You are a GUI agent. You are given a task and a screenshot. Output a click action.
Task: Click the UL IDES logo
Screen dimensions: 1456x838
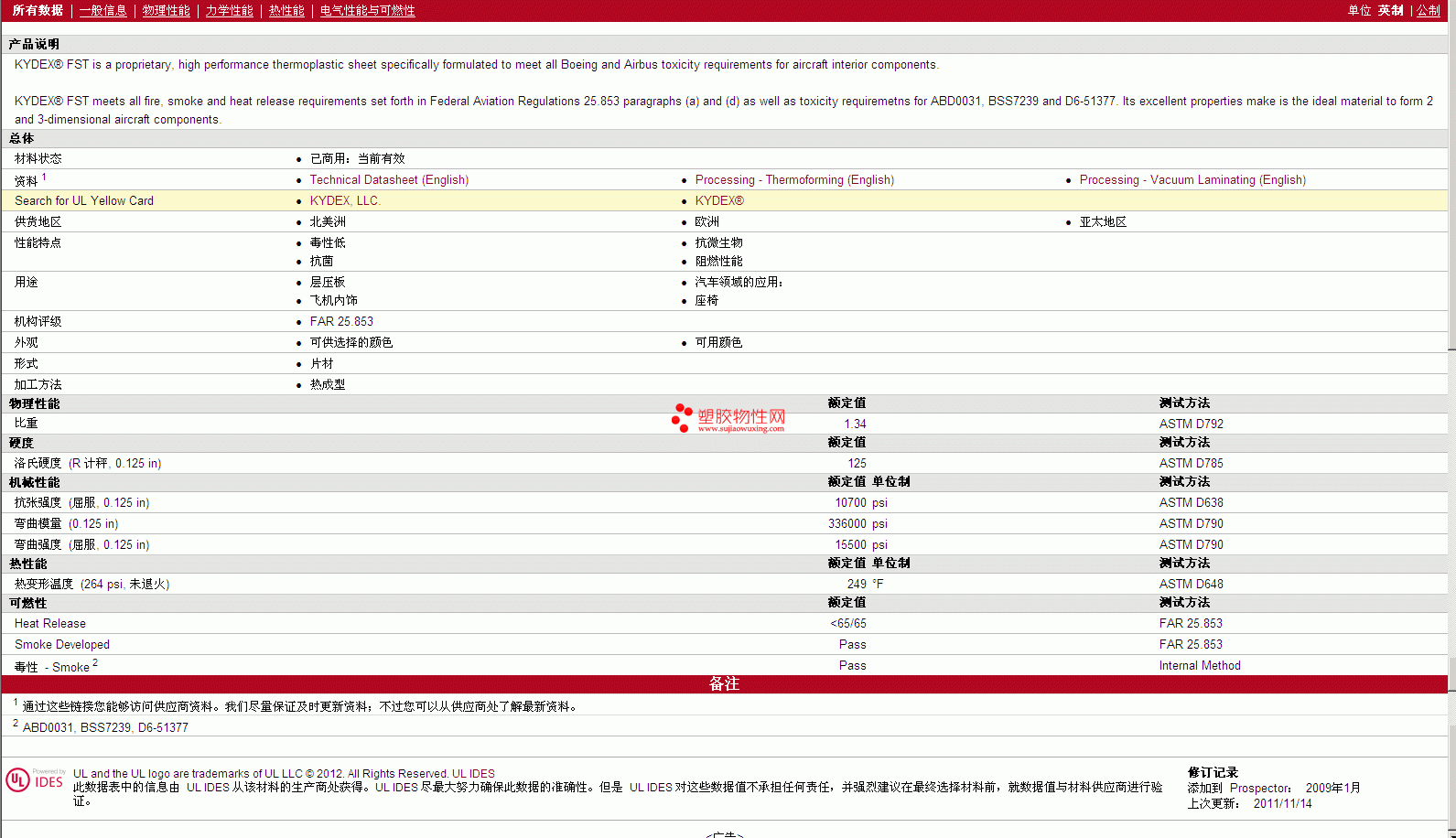(x=35, y=779)
